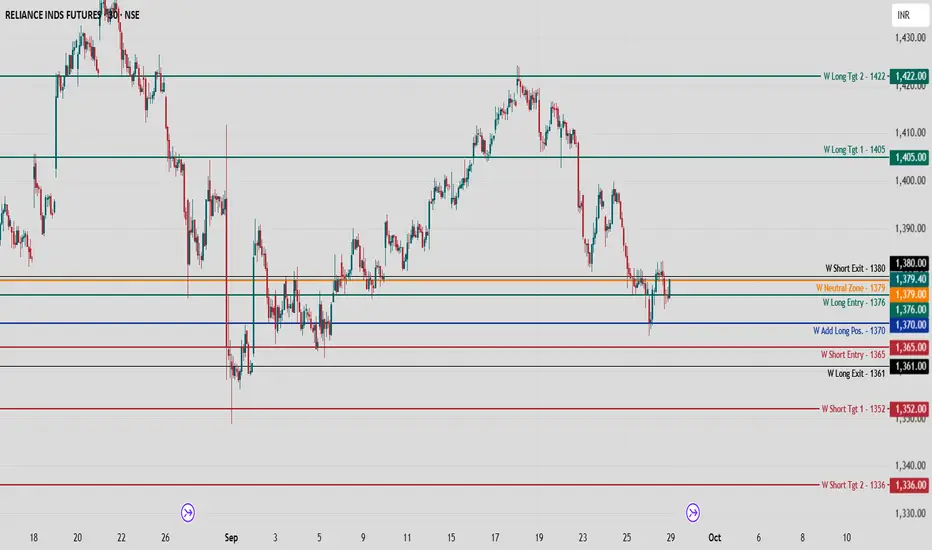Click the 1,390.00 price axis value

910,228
